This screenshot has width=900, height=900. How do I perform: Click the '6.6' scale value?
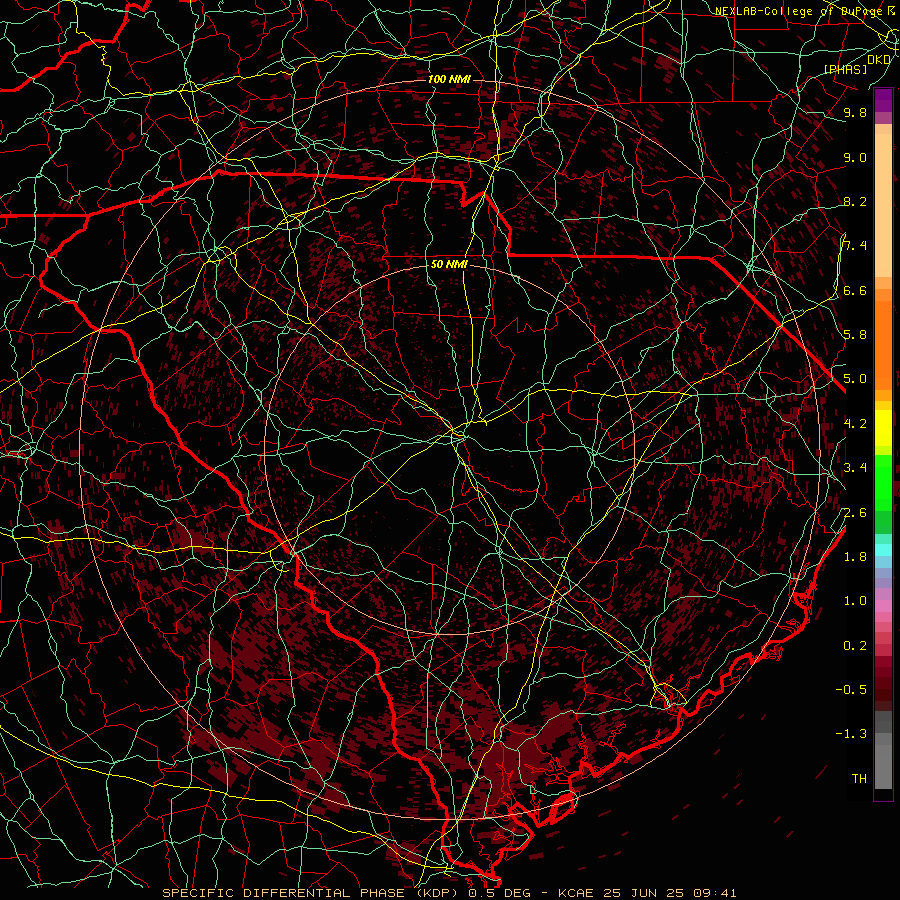[855, 291]
